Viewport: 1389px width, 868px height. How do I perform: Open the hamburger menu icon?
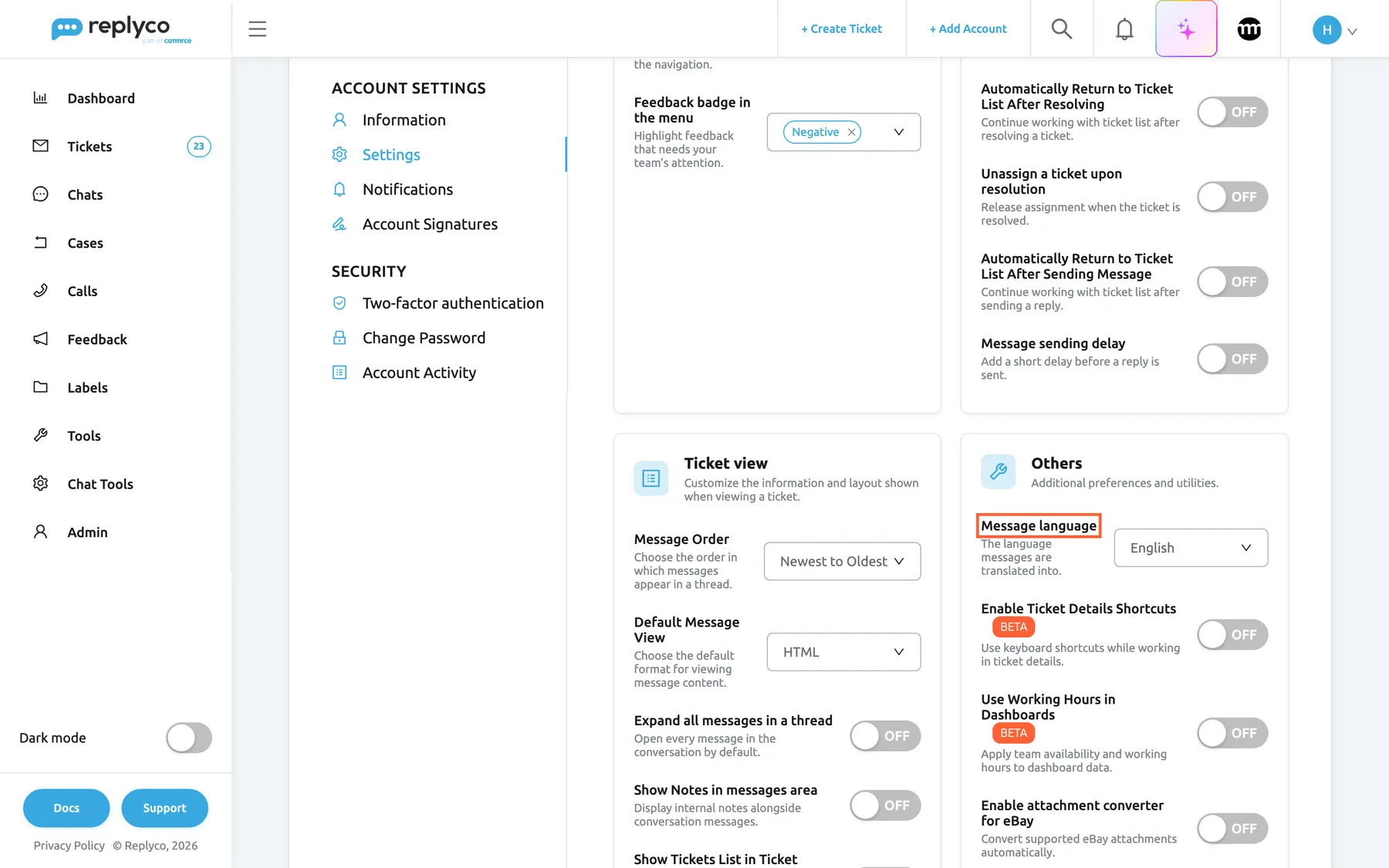coord(257,29)
